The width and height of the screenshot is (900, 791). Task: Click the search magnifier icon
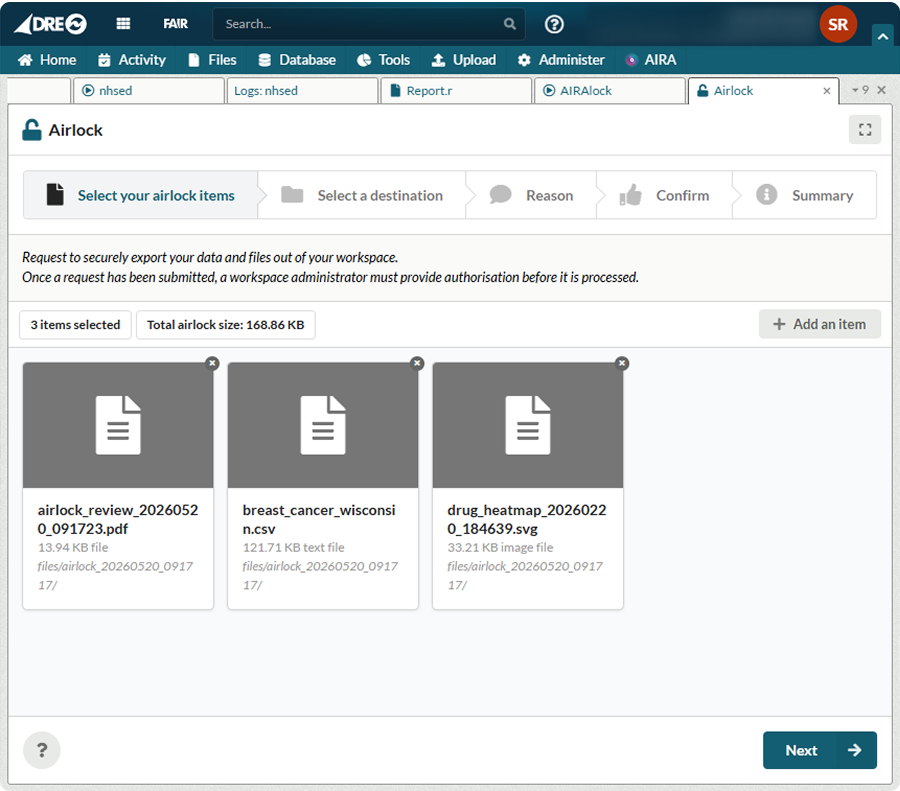(510, 24)
